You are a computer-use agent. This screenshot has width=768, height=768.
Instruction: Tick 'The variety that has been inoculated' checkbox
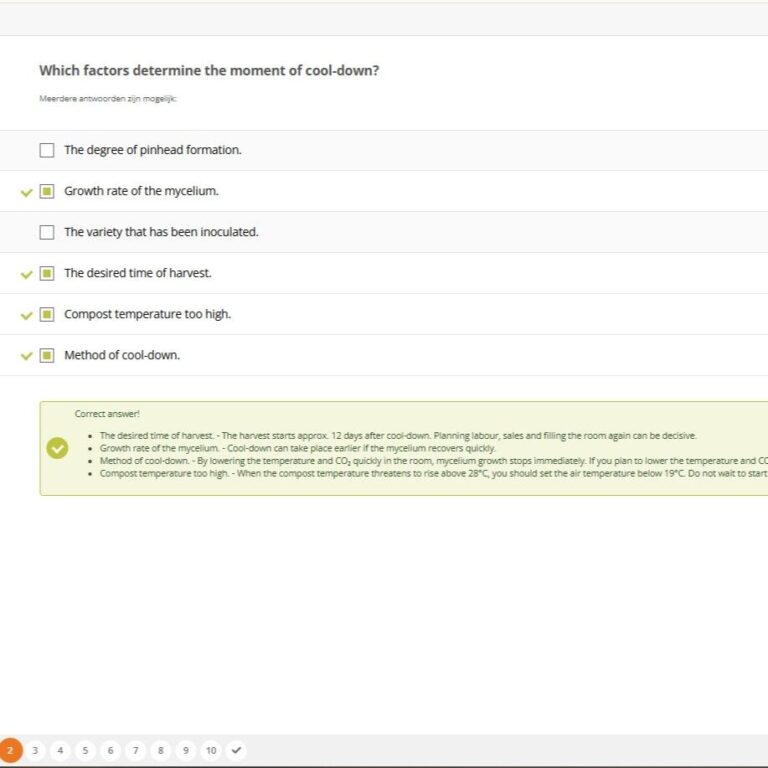point(47,232)
